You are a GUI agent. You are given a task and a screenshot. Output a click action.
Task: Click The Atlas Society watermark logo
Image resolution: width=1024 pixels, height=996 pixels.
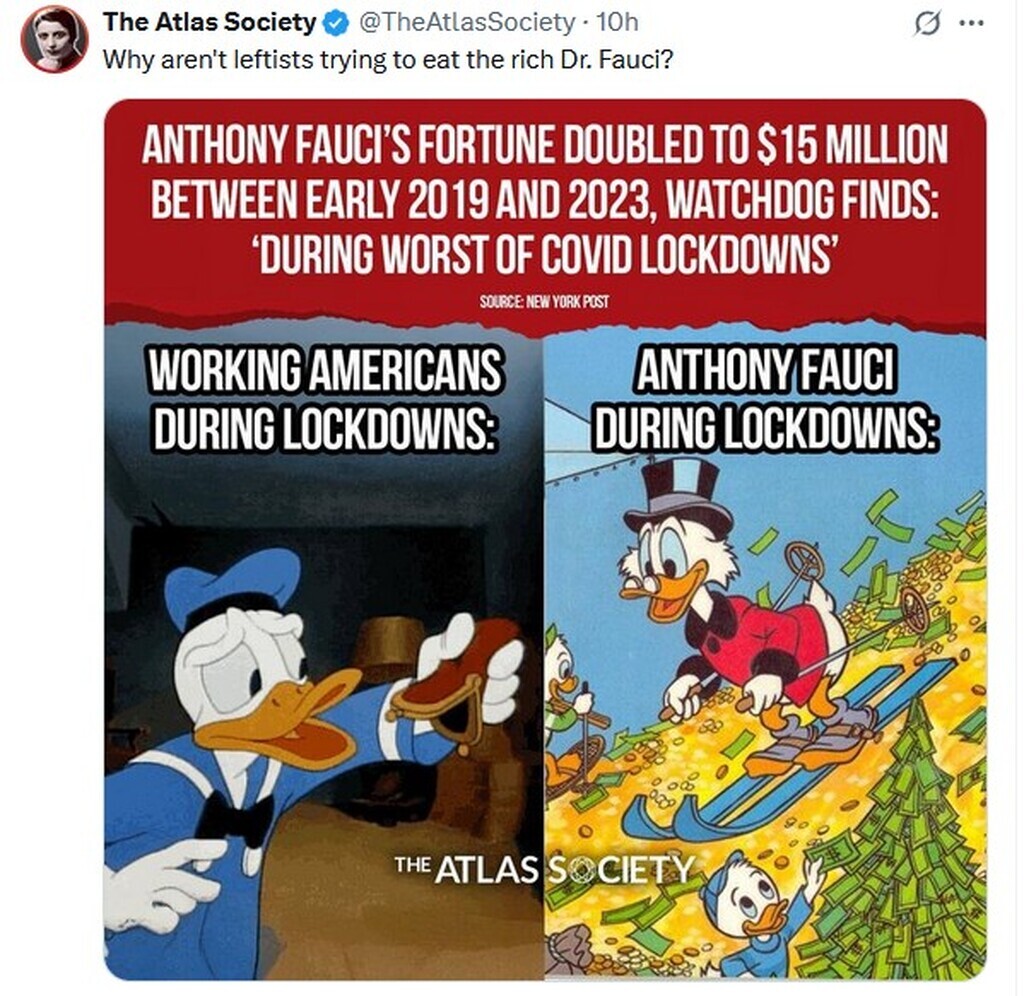[543, 869]
